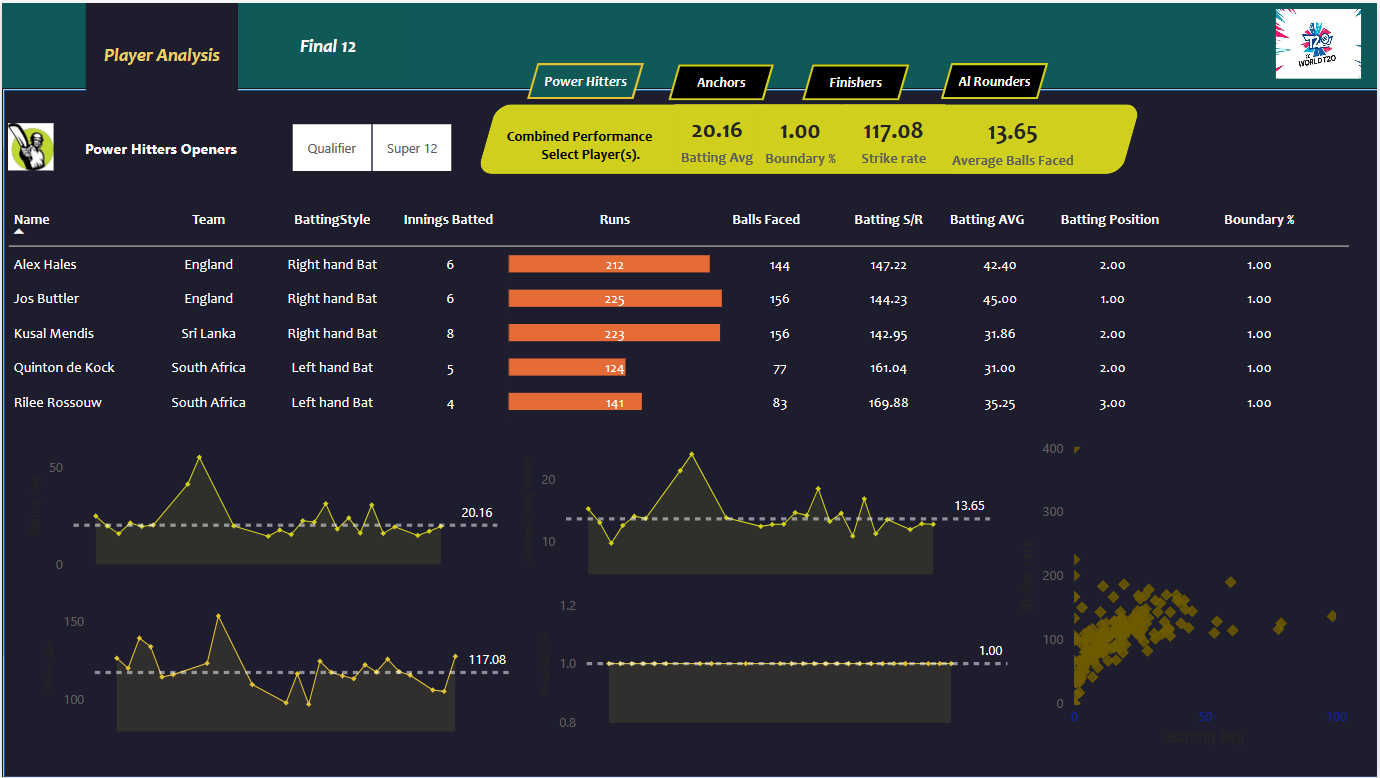Click the sort arrow under Name column

[19, 231]
